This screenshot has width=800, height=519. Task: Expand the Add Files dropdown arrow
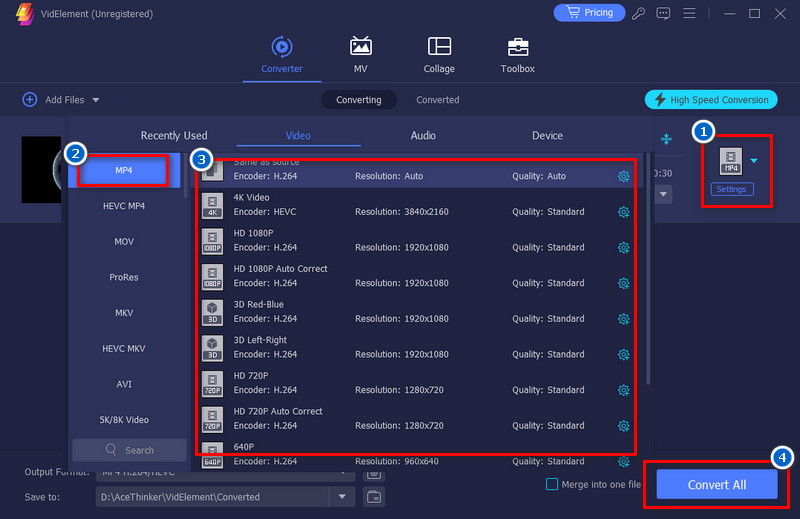click(96, 100)
